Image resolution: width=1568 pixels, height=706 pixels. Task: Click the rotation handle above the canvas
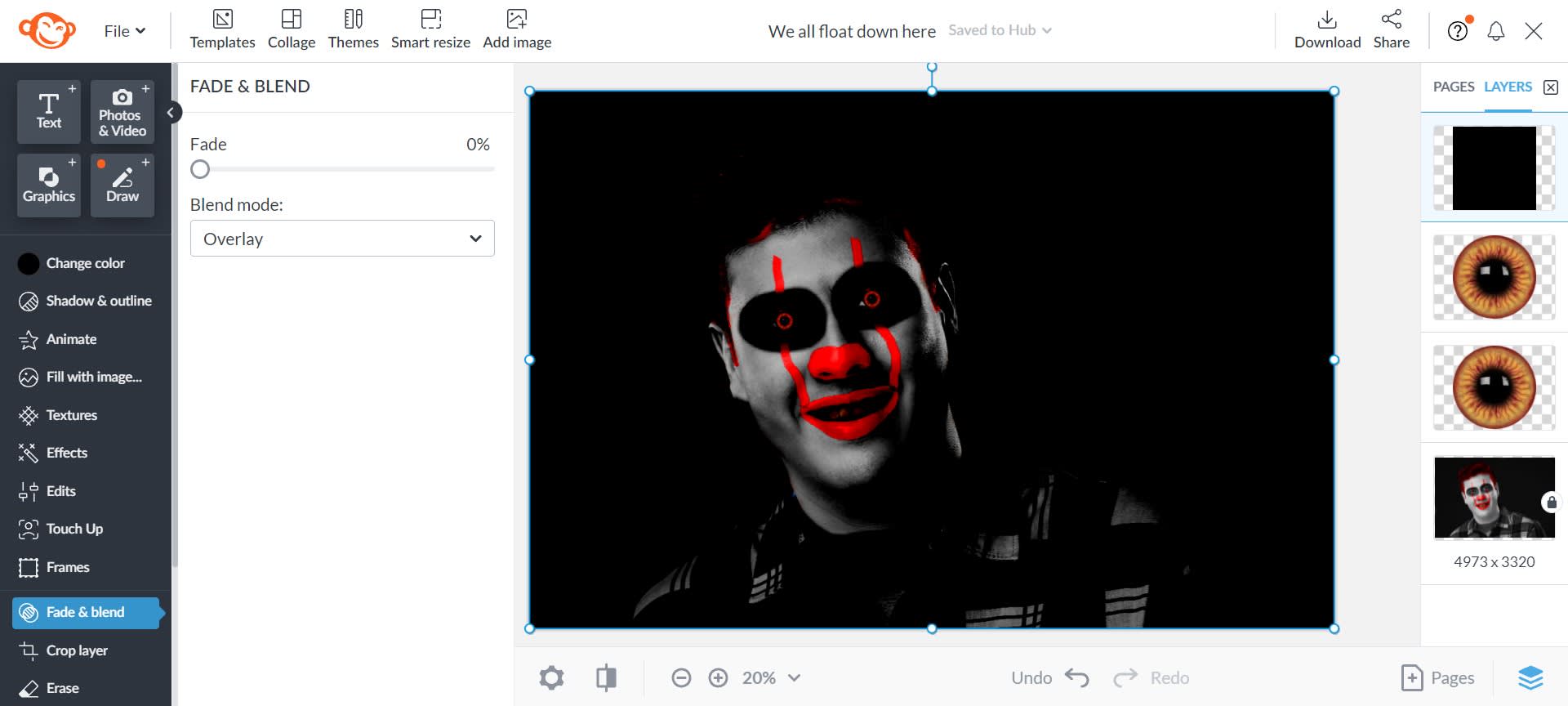tap(932, 67)
